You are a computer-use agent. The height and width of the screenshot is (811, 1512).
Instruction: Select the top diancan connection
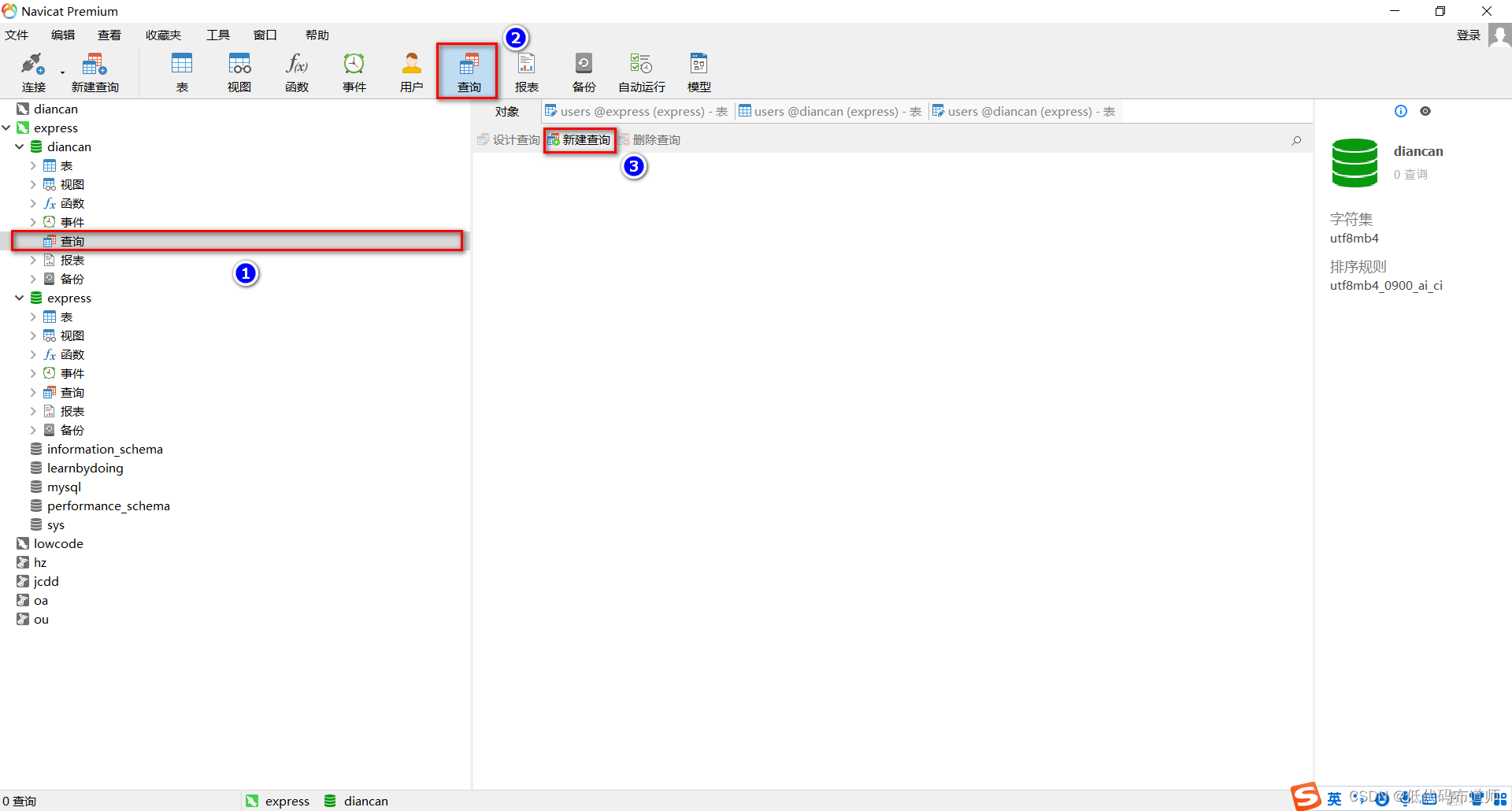click(56, 109)
